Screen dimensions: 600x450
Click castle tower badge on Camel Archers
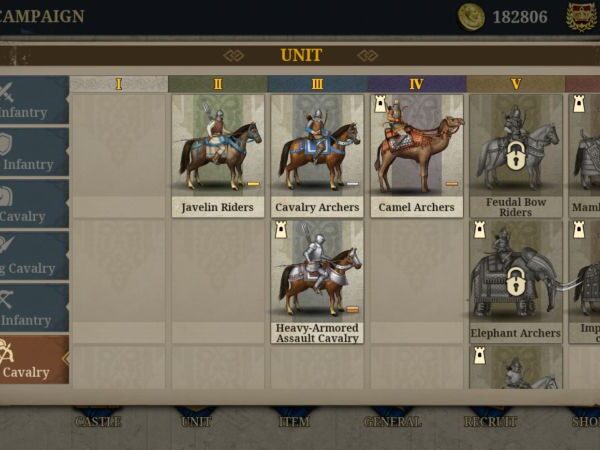tap(380, 104)
